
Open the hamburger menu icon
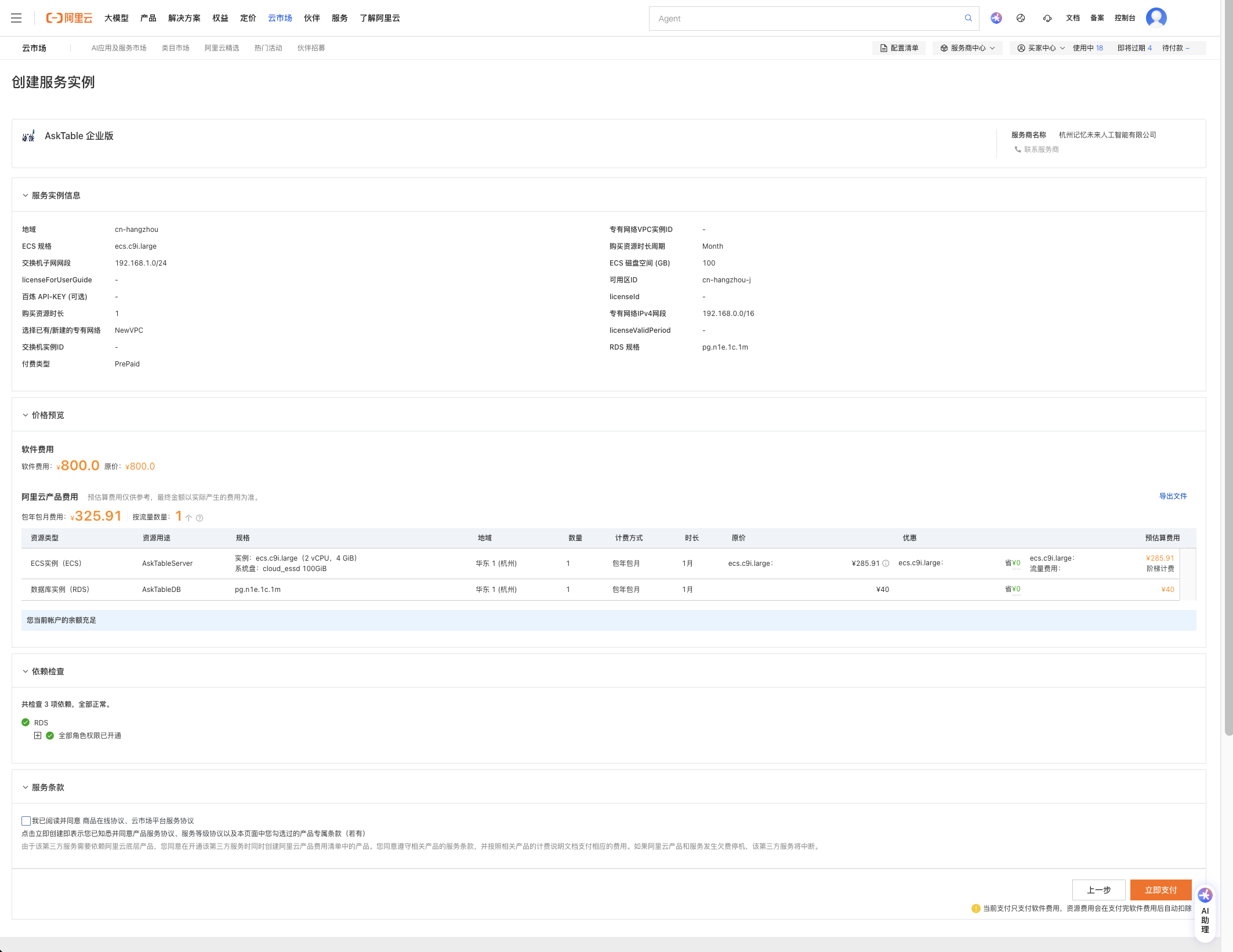16,18
